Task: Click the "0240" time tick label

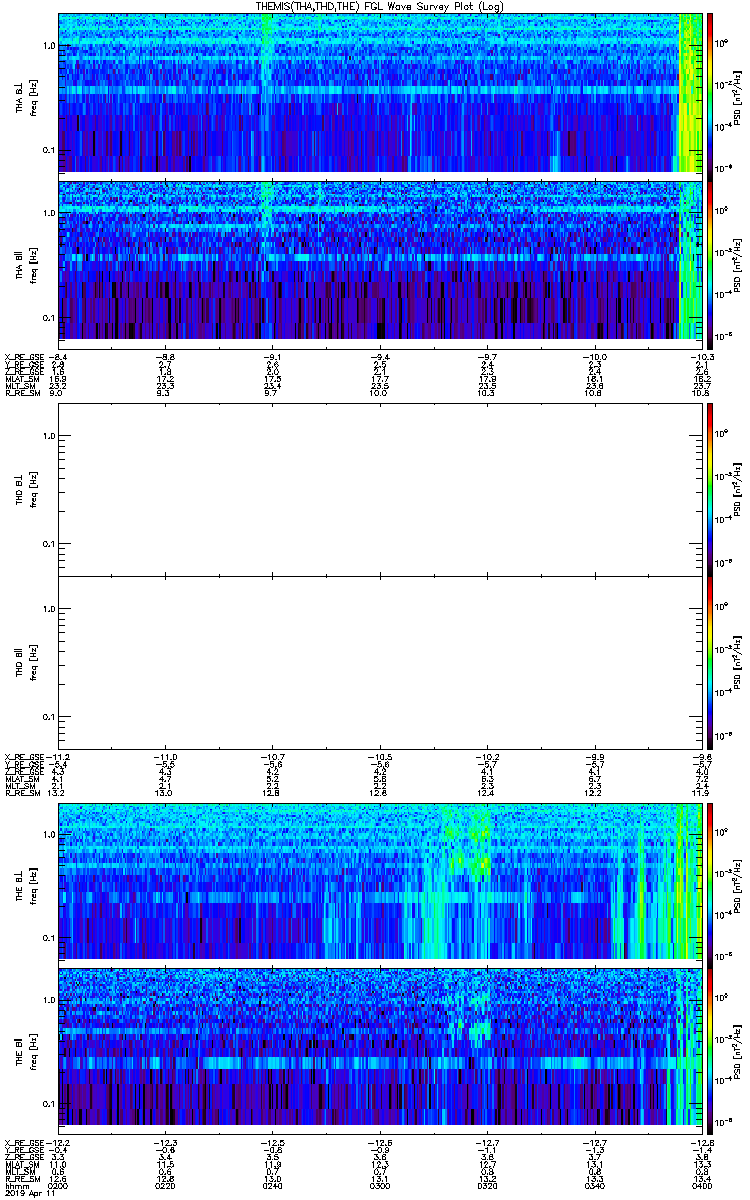Action: click(x=274, y=1186)
